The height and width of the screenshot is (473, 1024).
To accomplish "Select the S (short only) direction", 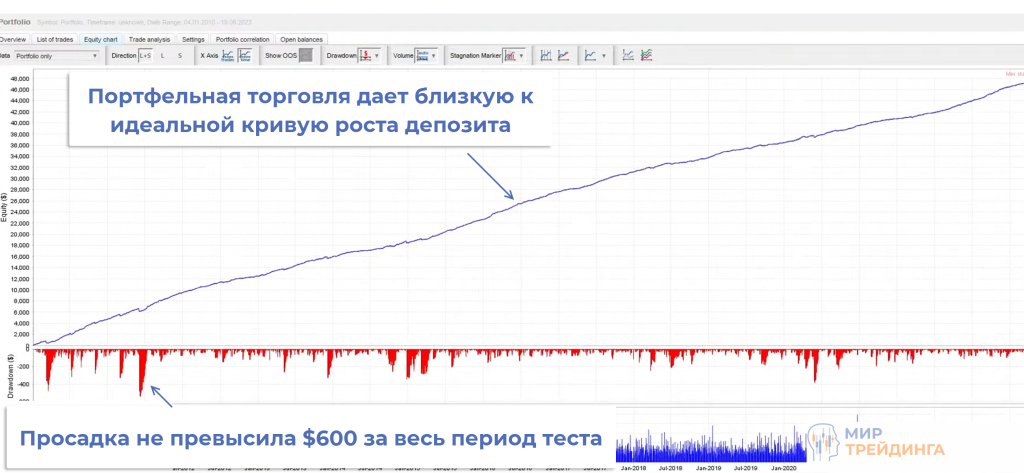I will pos(180,56).
